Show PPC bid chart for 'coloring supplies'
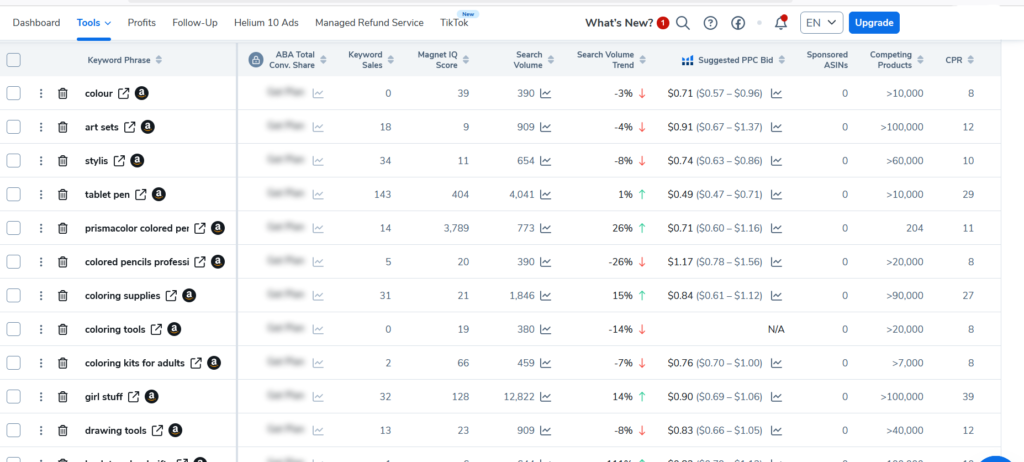Image resolution: width=1024 pixels, height=462 pixels. [x=776, y=295]
